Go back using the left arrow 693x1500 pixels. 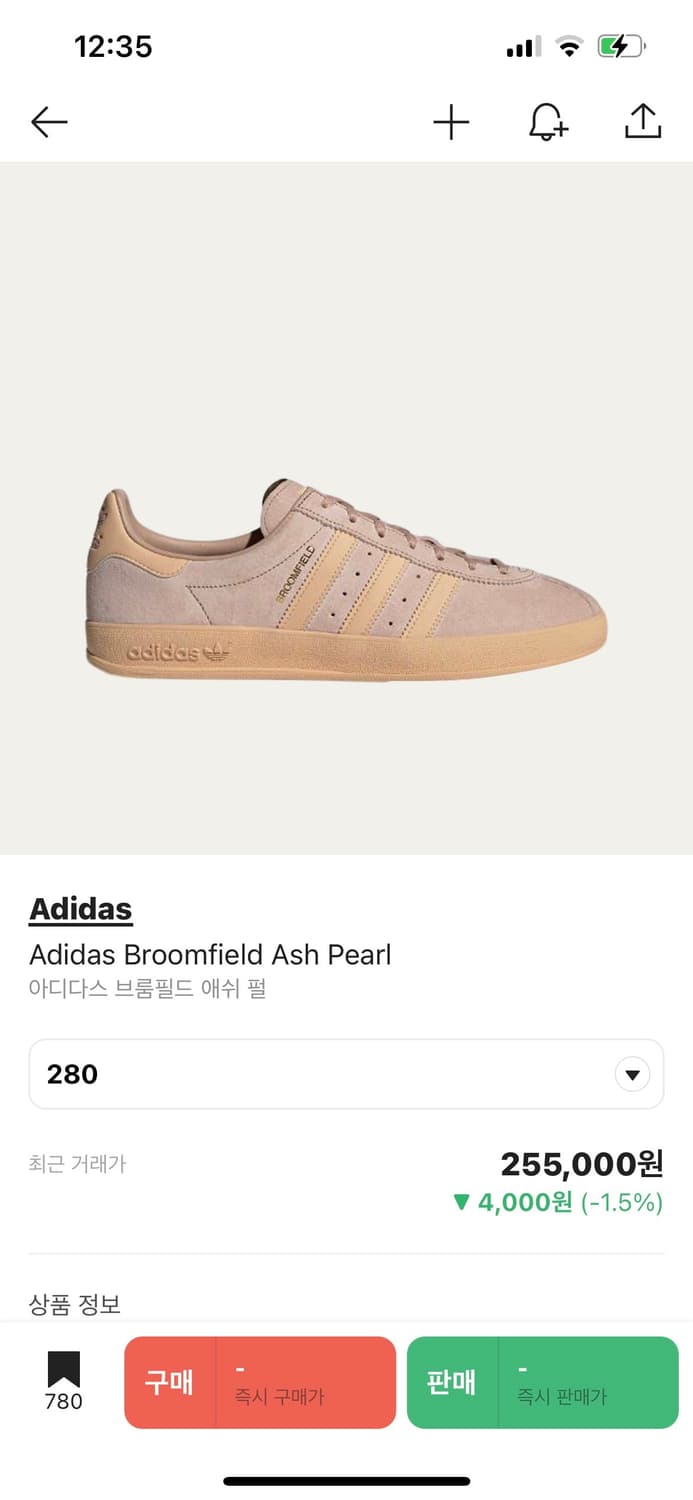[x=49, y=122]
